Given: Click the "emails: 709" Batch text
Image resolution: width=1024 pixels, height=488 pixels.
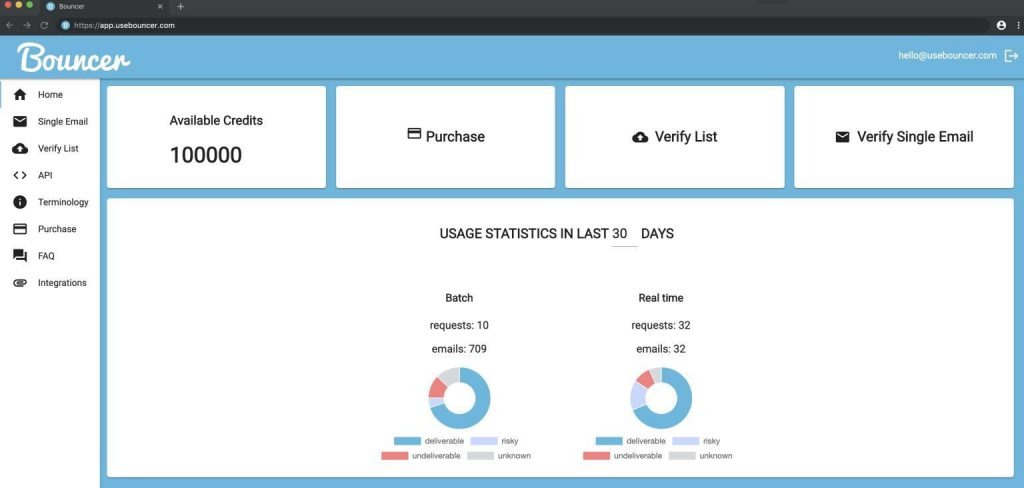Looking at the screenshot, I should tap(459, 349).
